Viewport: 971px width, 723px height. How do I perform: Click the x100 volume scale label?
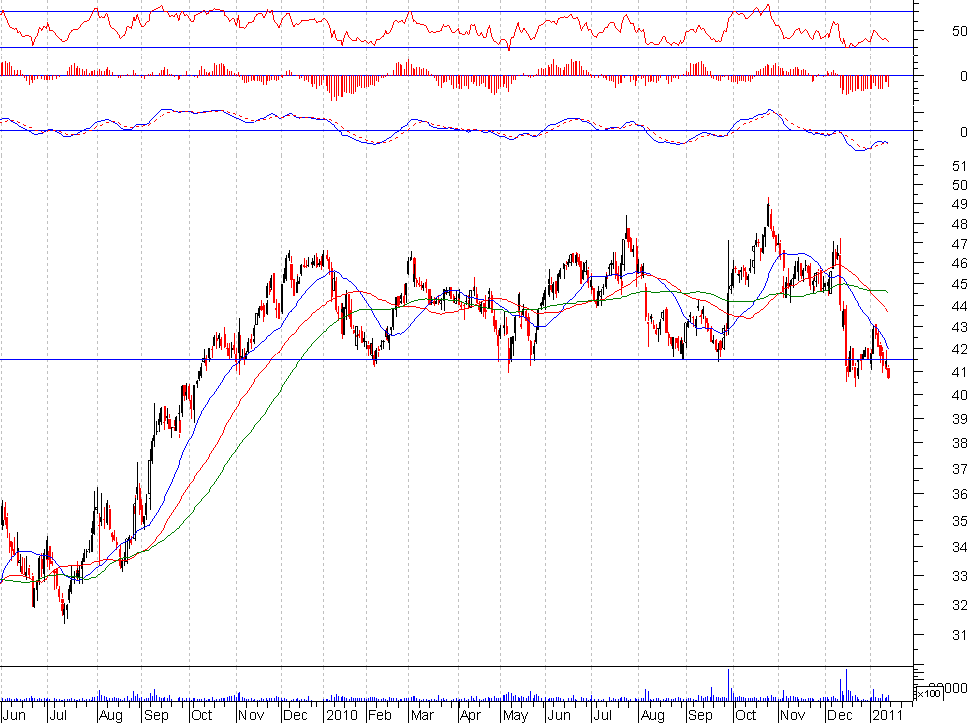pyautogui.click(x=928, y=693)
